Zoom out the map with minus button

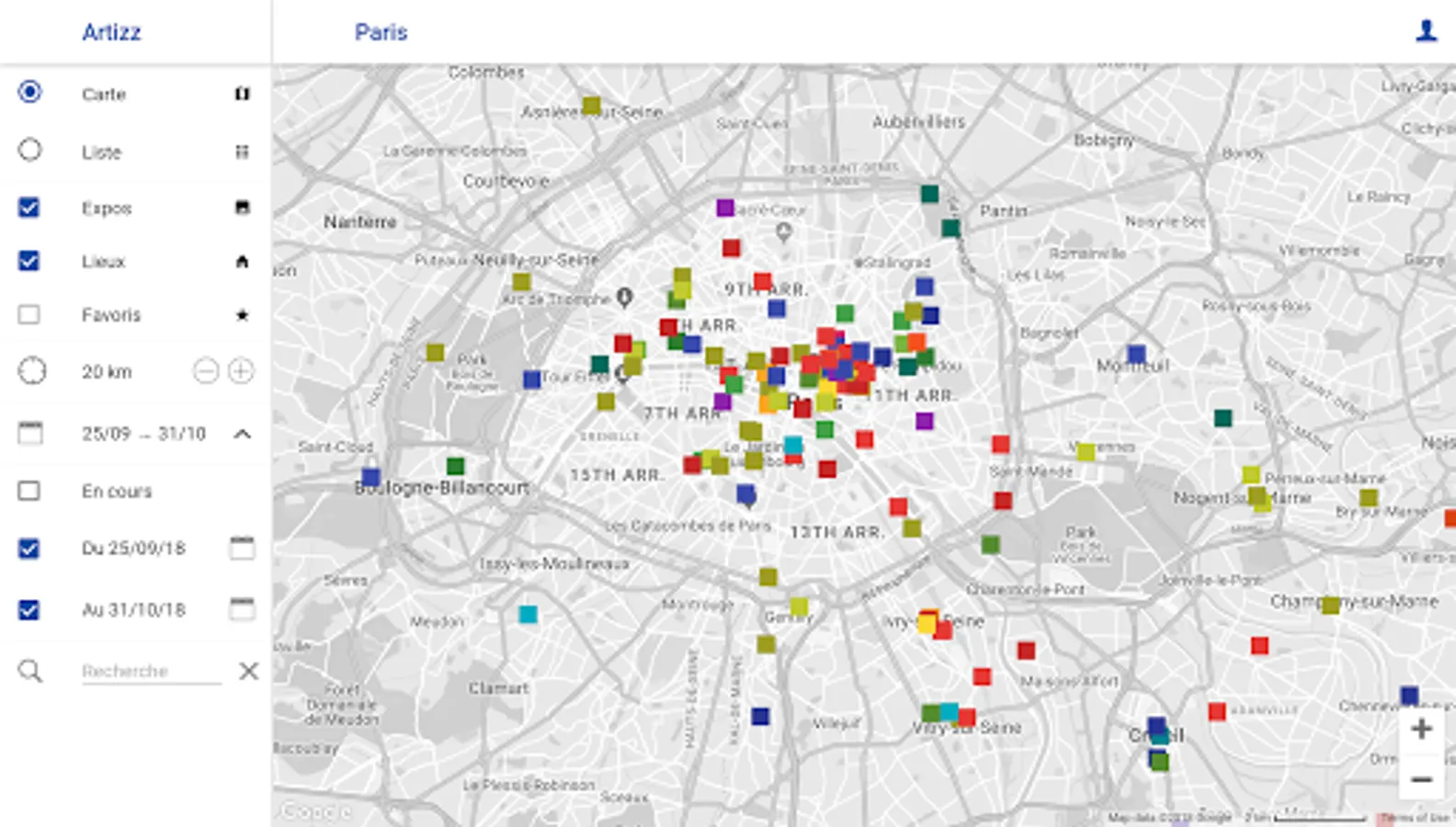pos(1421,779)
